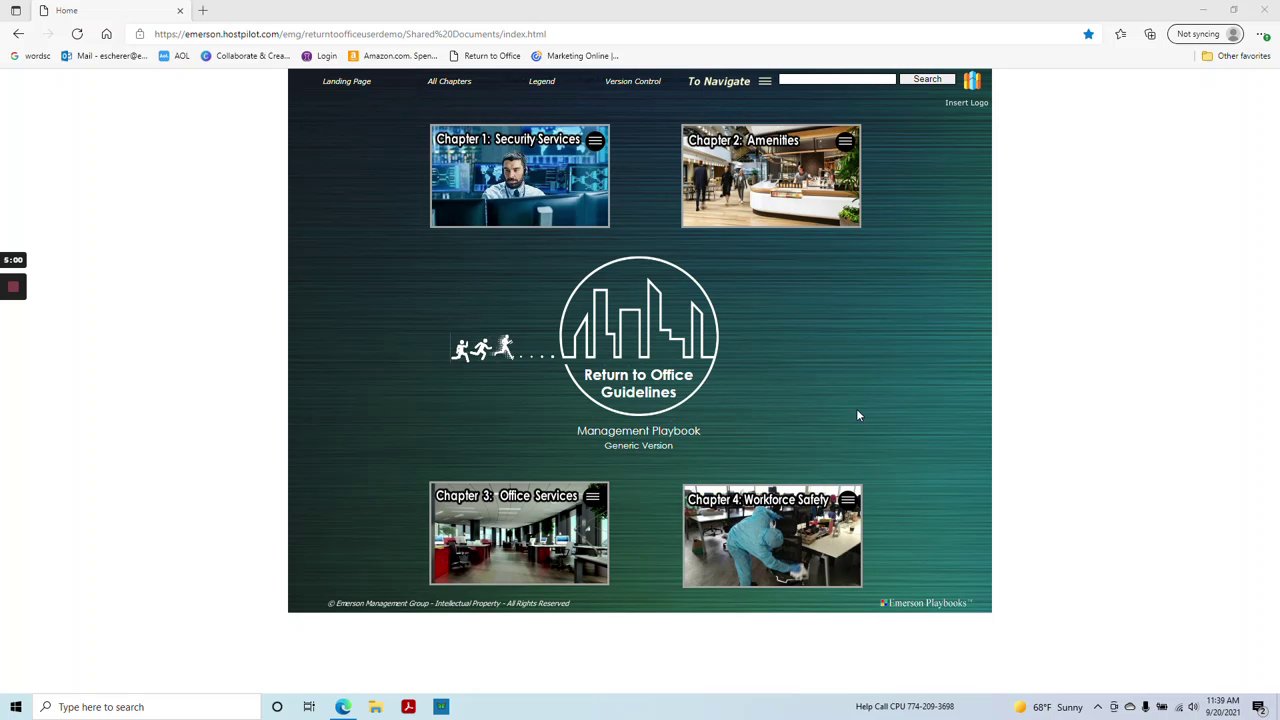Open Chapter 2 Amenities thumbnail
The height and width of the screenshot is (720, 1280).
(x=771, y=176)
